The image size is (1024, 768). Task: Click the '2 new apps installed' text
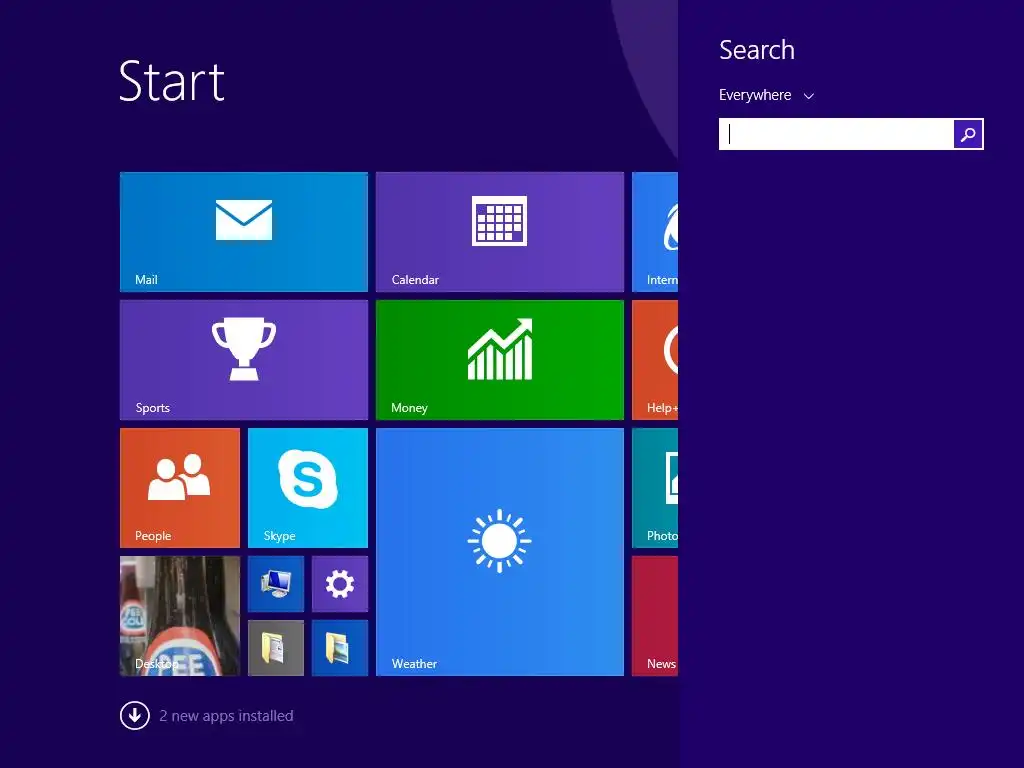(x=226, y=716)
